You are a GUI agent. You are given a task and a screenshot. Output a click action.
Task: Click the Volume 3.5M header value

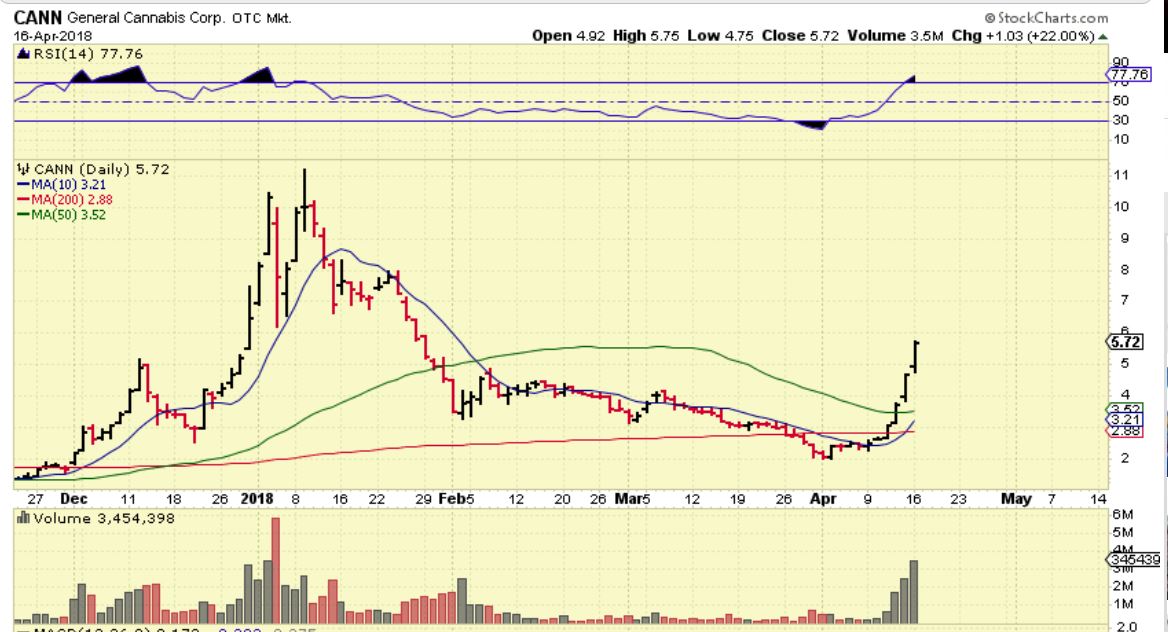[895, 36]
